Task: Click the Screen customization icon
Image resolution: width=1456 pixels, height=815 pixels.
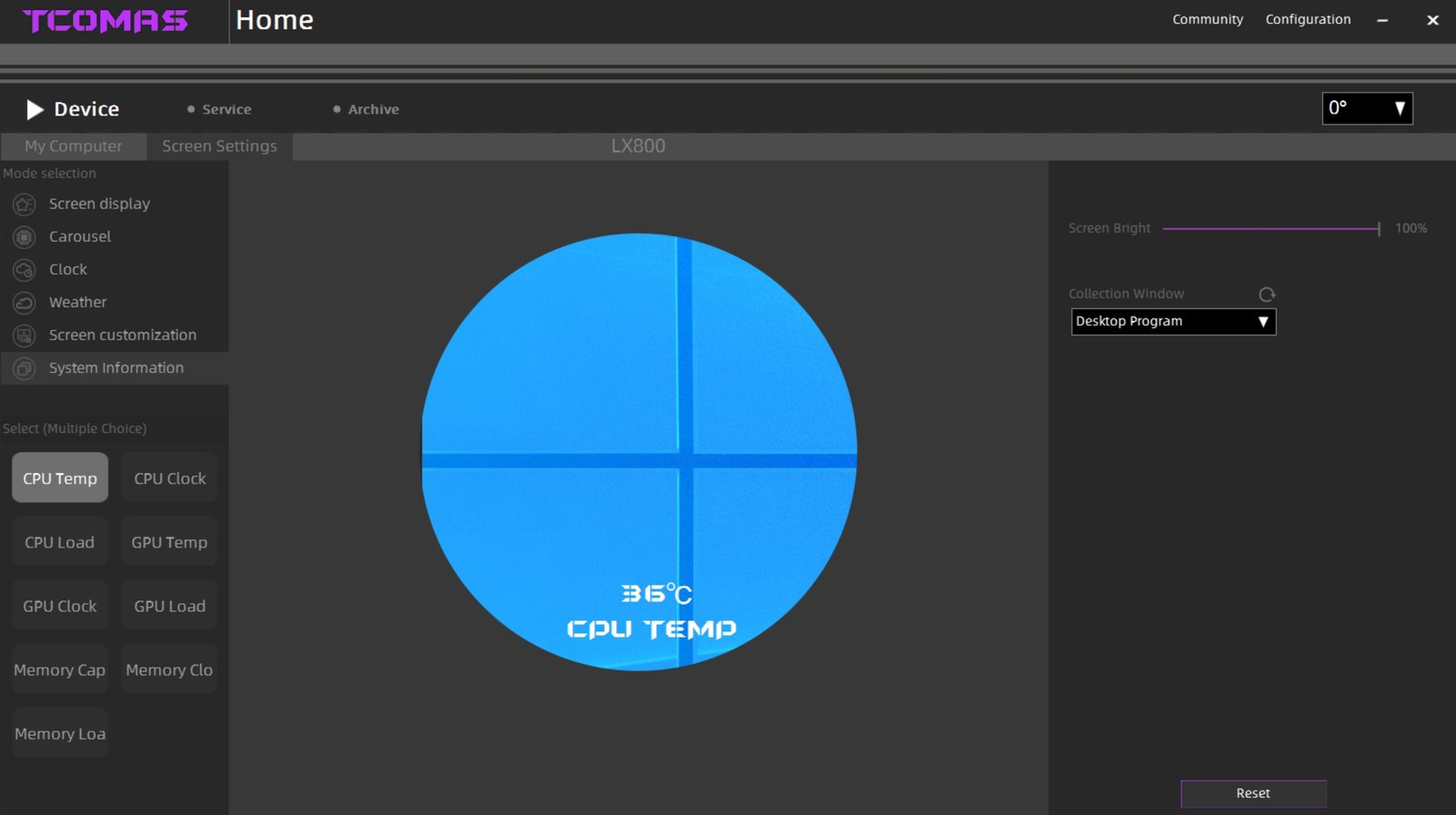Action: 25,336
